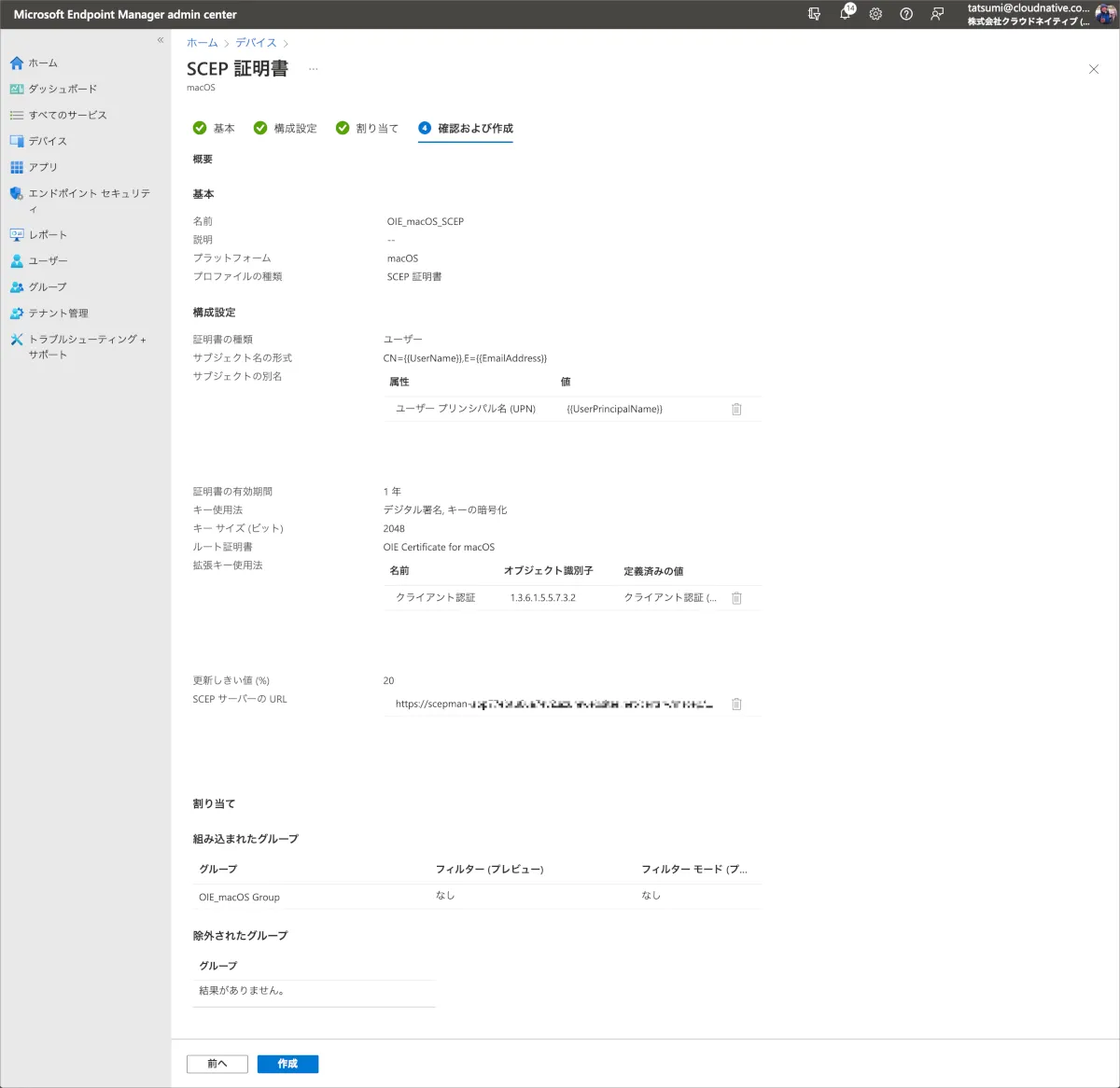Open the user account avatar

click(x=1105, y=14)
